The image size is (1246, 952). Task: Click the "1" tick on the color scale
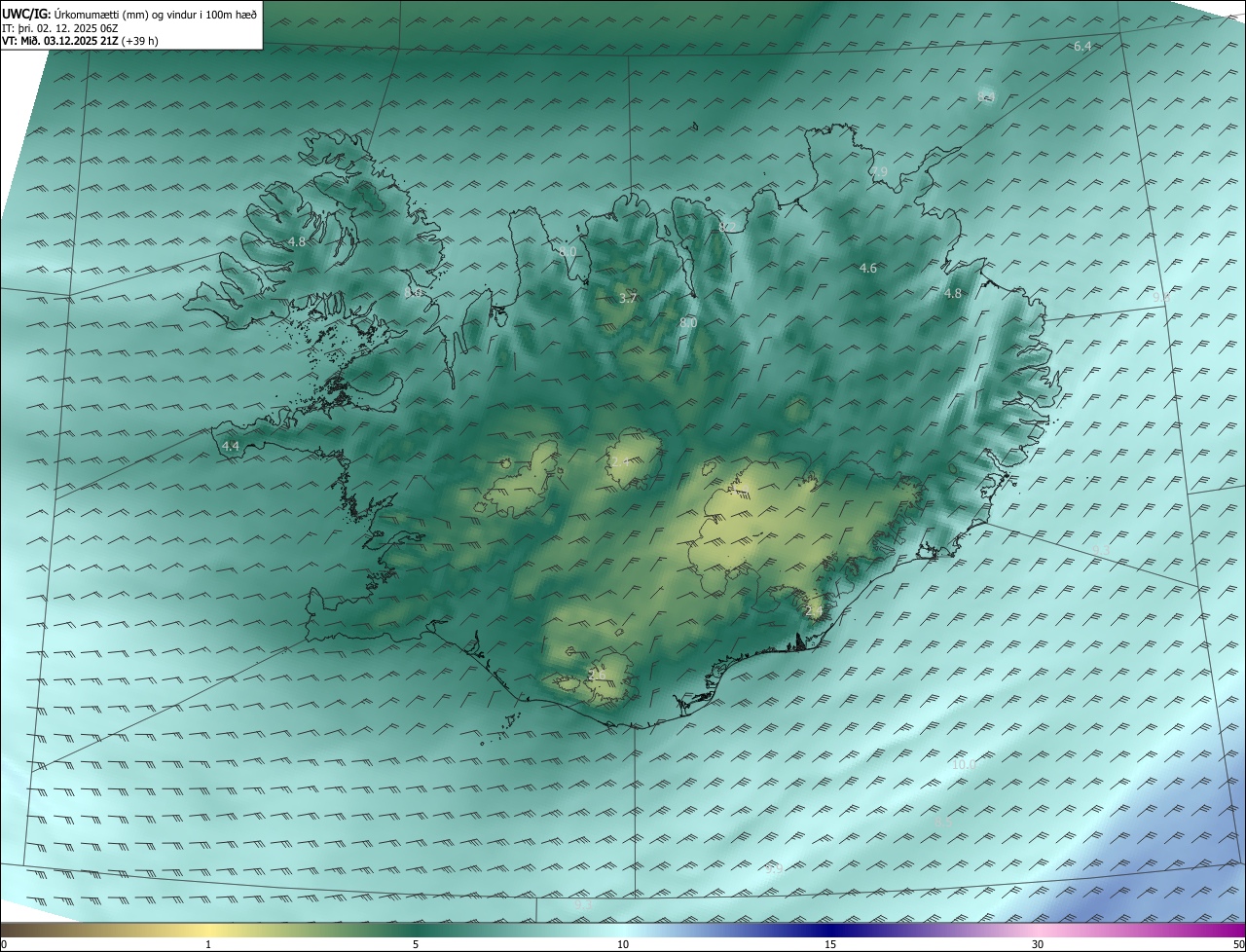[208, 944]
